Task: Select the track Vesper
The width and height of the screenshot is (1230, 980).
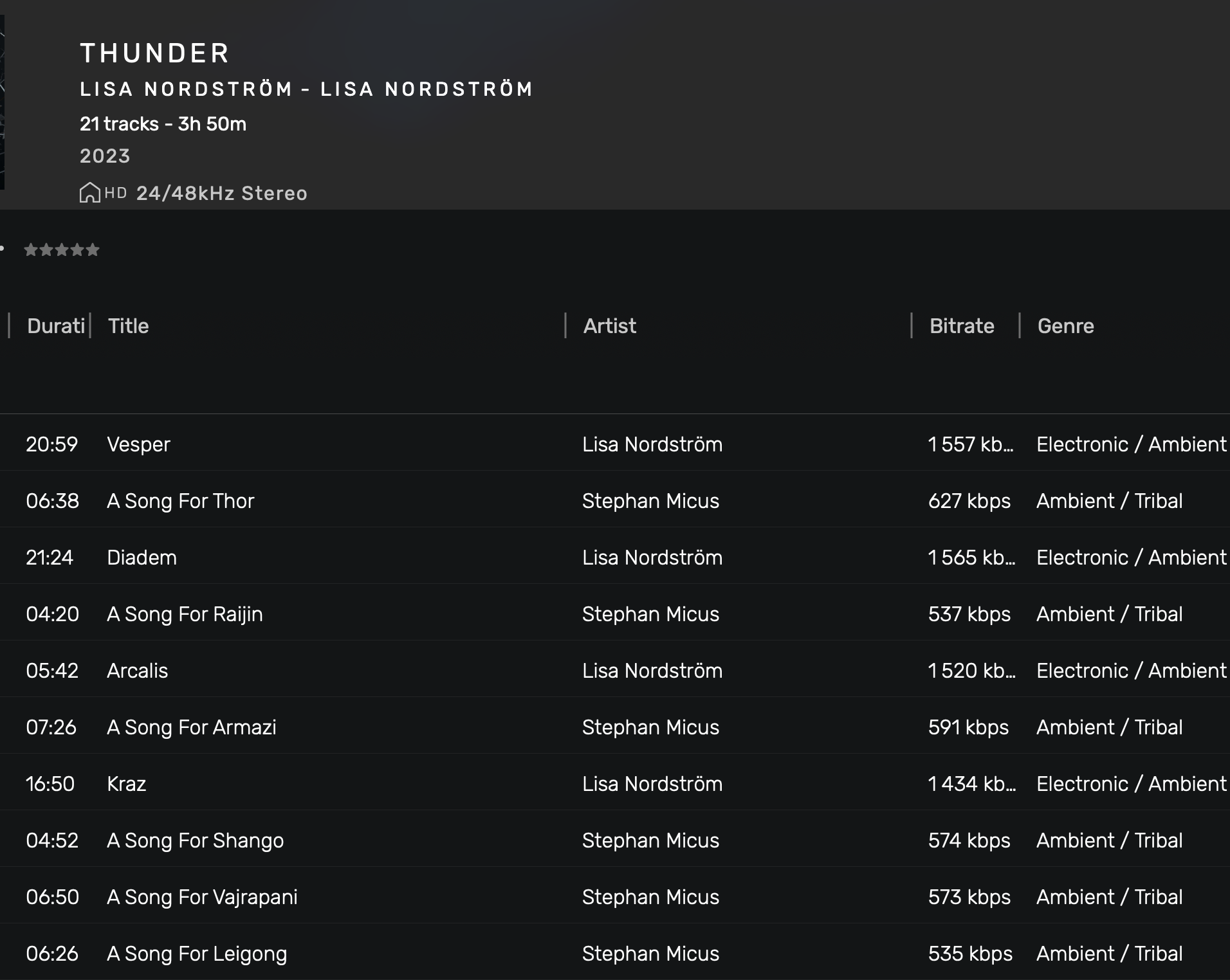Action: click(138, 444)
